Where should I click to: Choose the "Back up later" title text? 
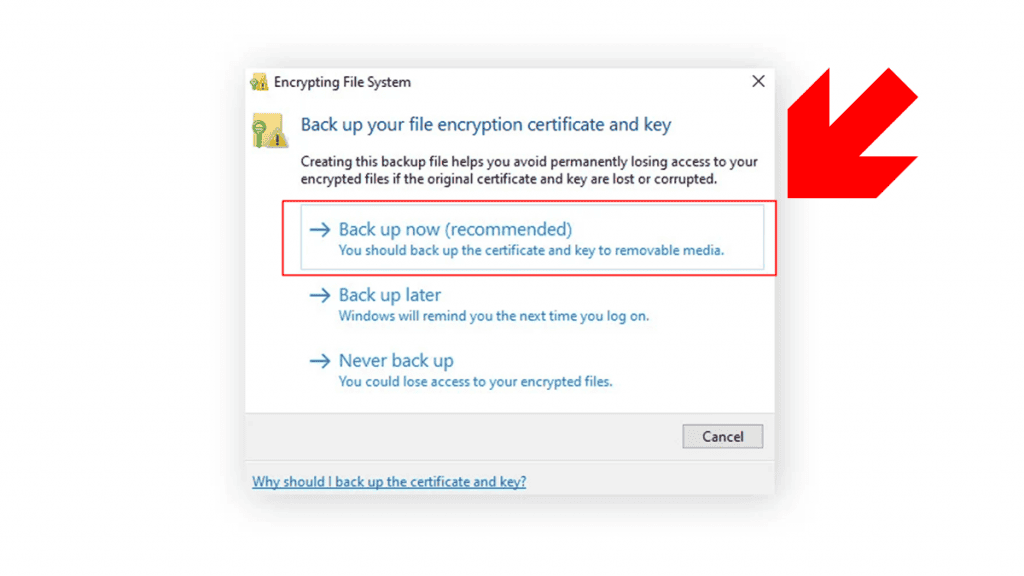(x=389, y=295)
